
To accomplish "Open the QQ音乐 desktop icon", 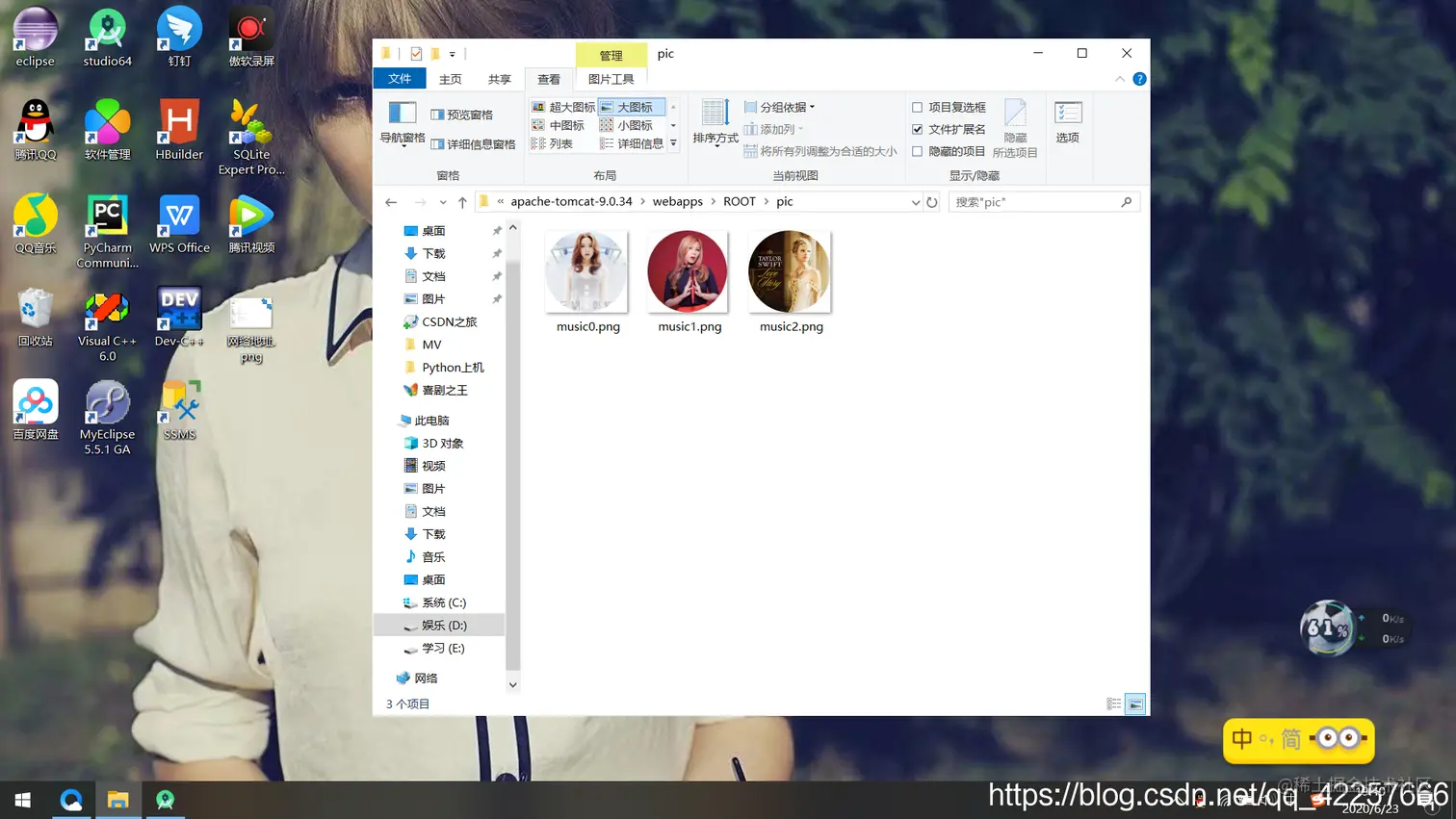I will [x=36, y=223].
